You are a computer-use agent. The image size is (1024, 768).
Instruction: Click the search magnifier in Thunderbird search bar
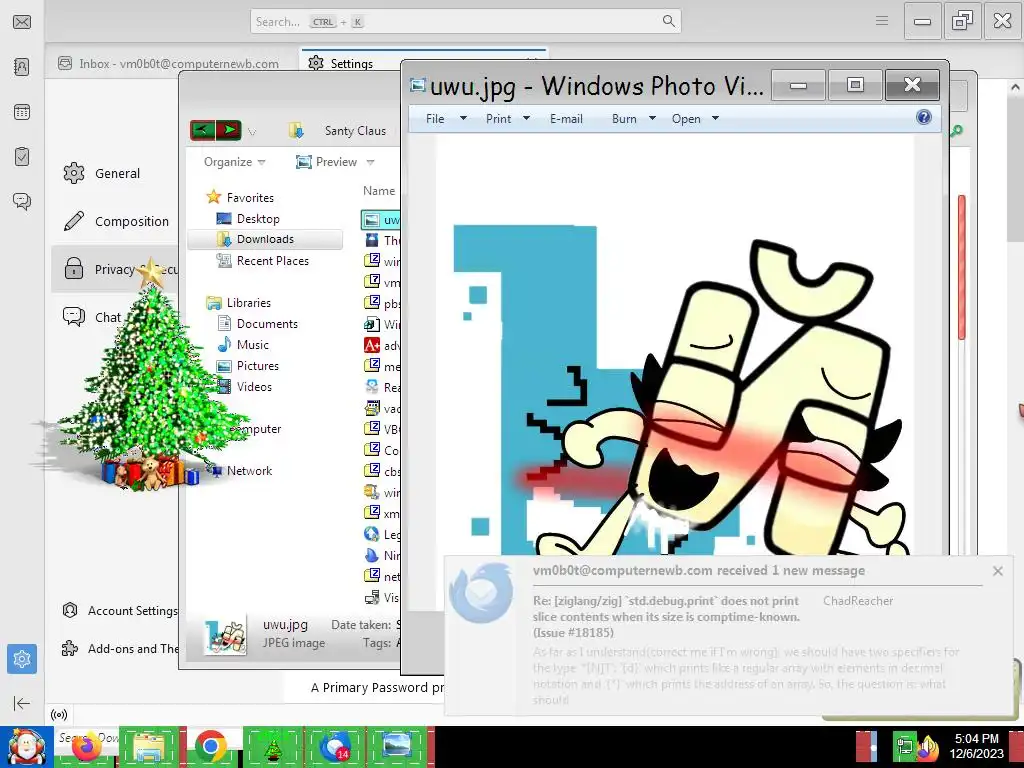click(669, 22)
